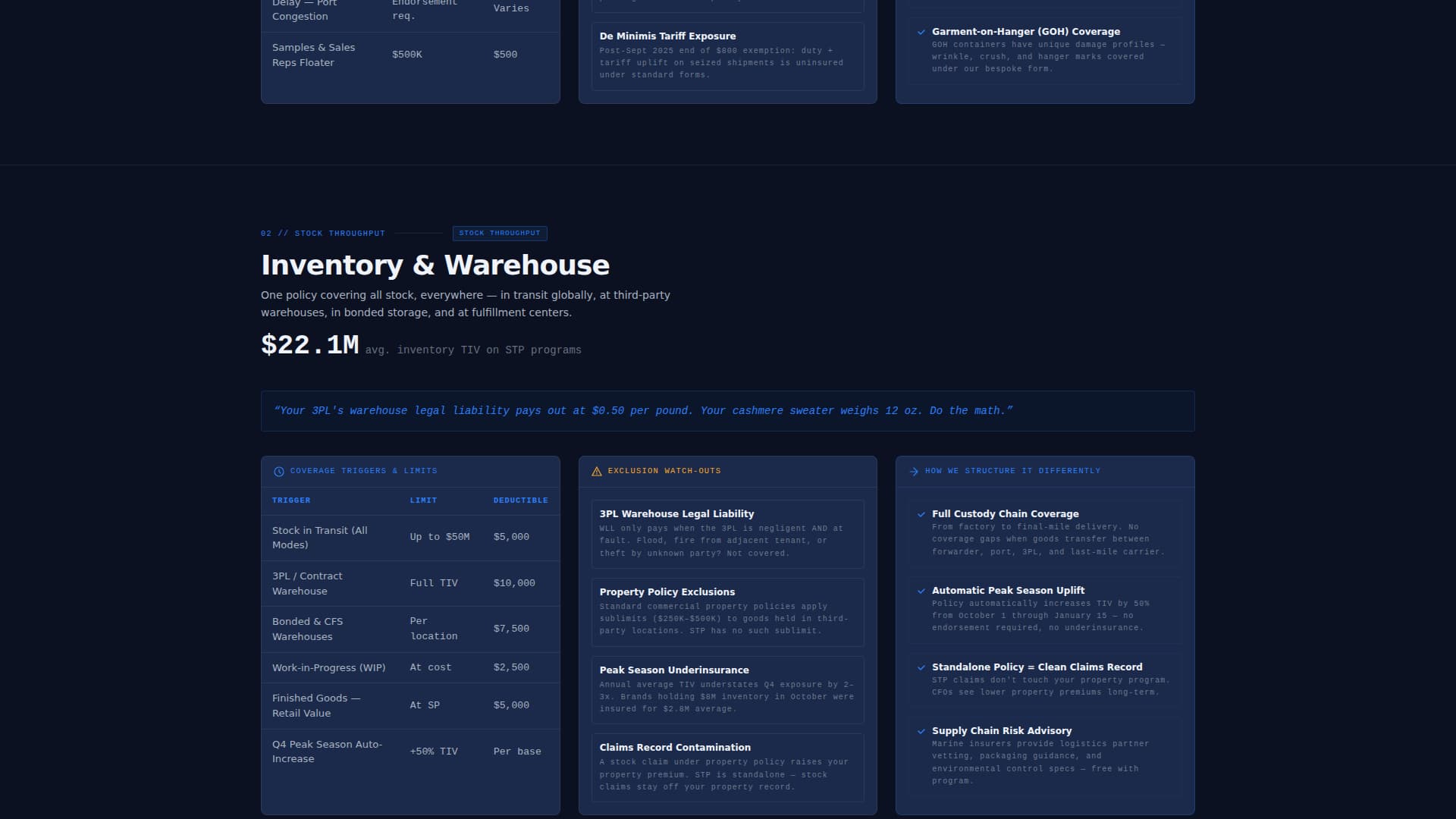Click the $10,000 deductible value
The height and width of the screenshot is (819, 1456).
point(514,583)
